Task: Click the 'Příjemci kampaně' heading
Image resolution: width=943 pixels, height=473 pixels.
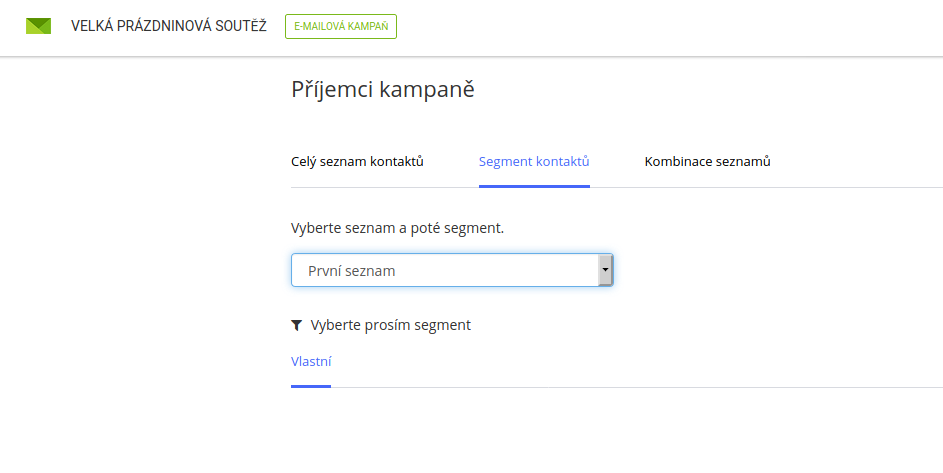Action: coord(383,89)
